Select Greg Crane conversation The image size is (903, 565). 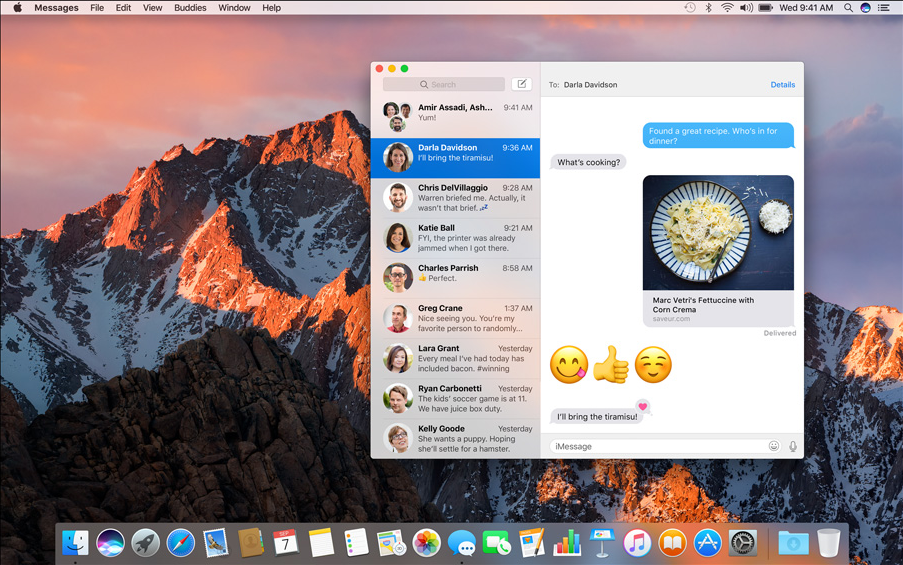coord(456,318)
